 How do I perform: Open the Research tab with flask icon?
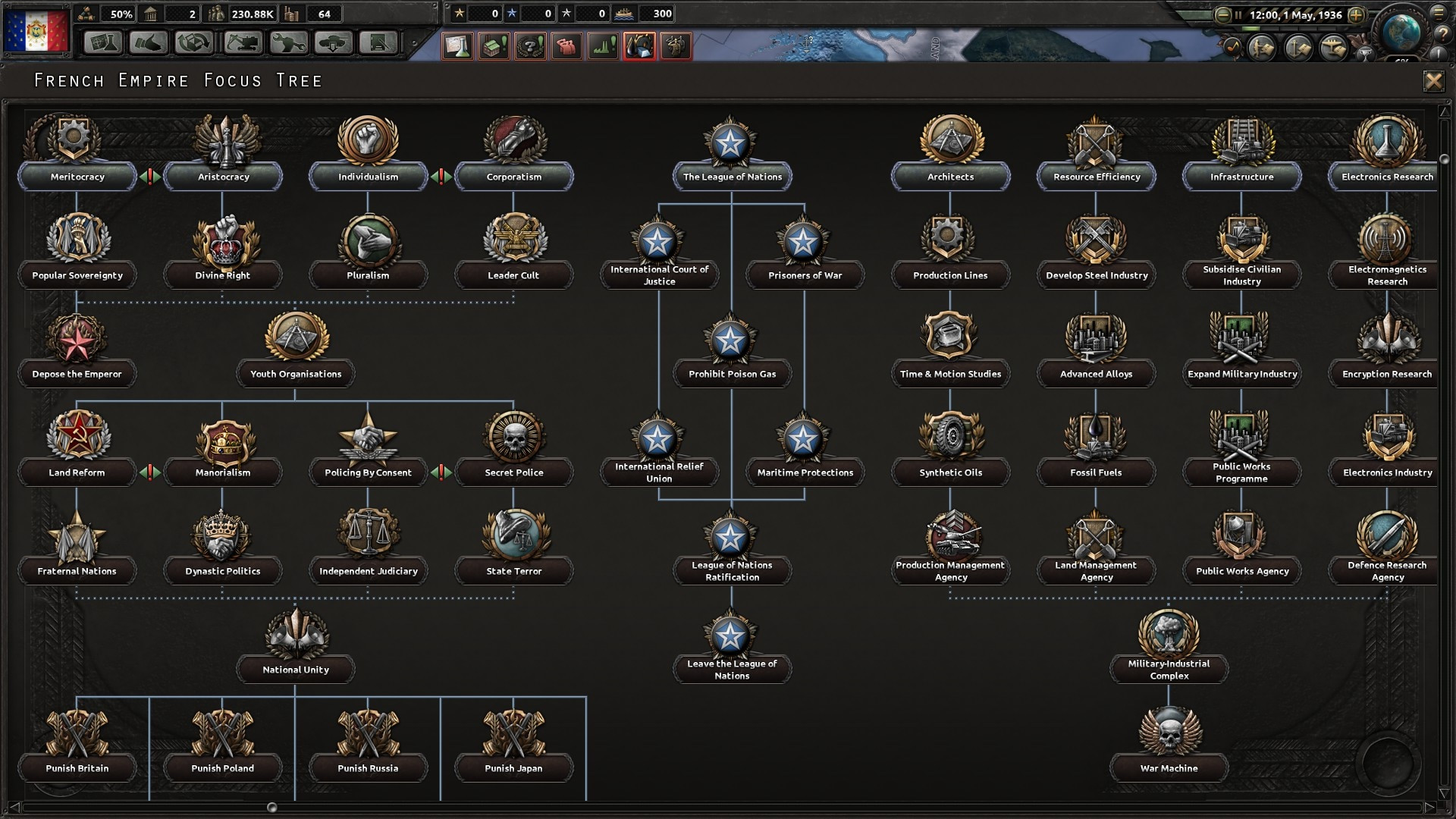(x=103, y=42)
